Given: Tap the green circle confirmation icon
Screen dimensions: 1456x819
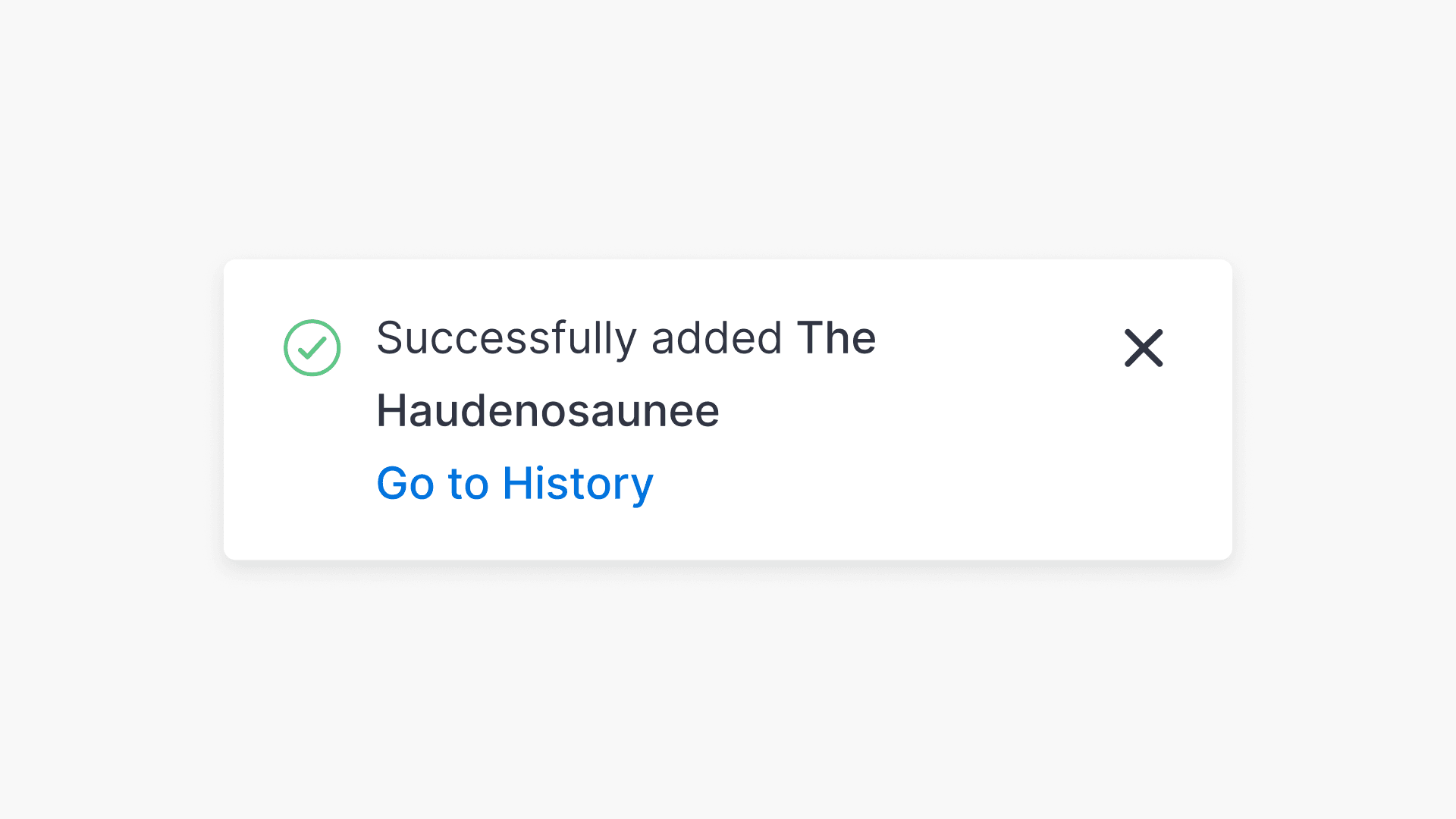Looking at the screenshot, I should 312,348.
